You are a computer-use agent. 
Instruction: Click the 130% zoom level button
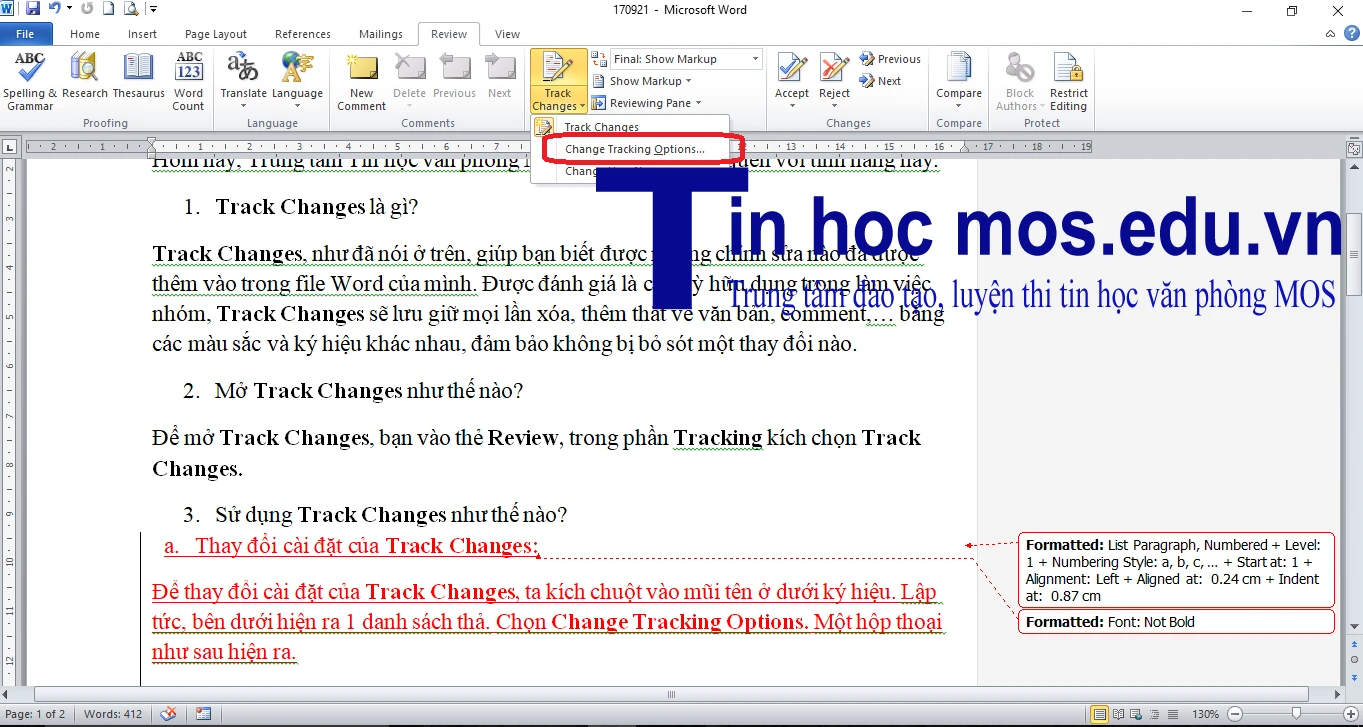1205,714
